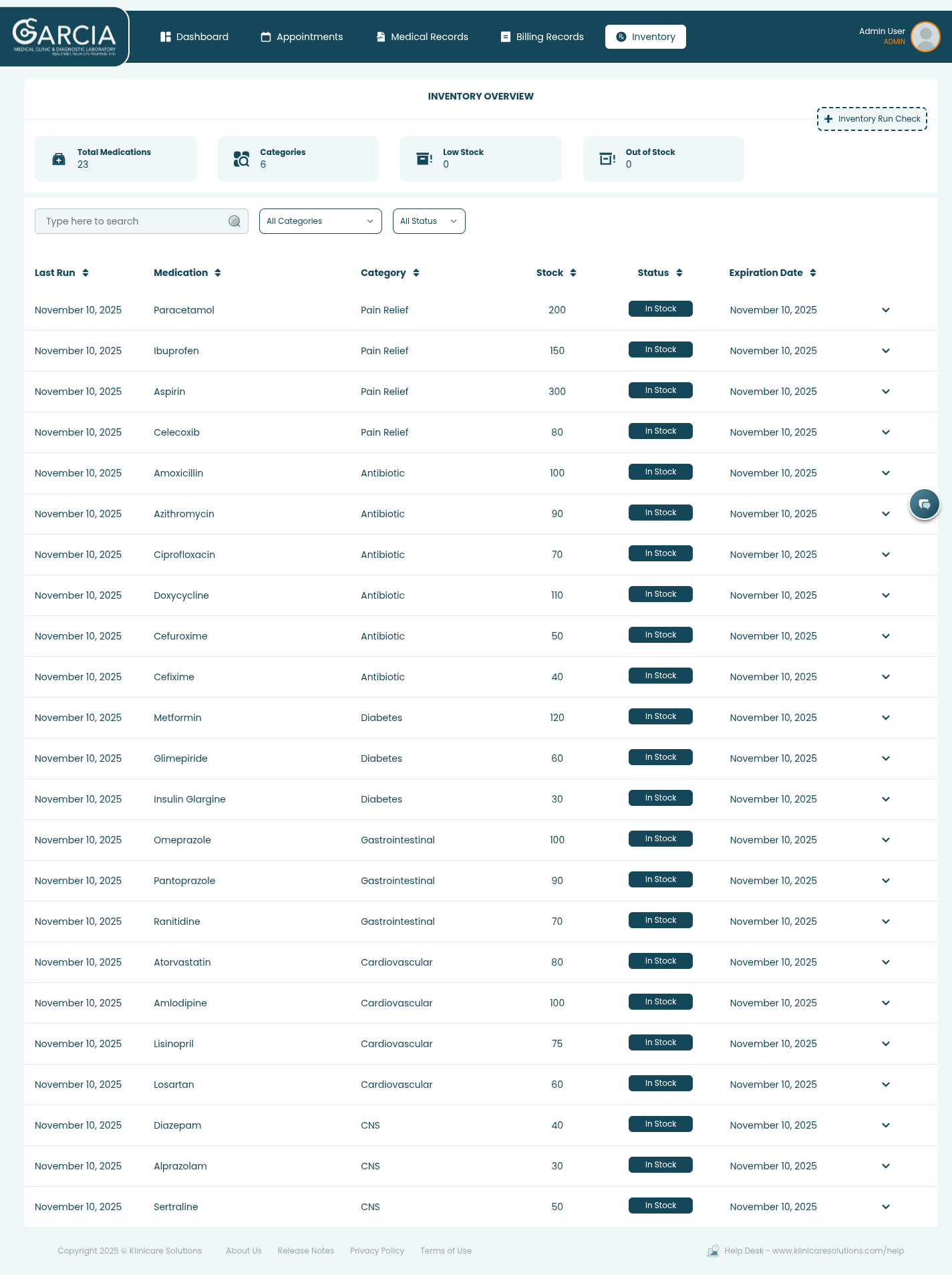This screenshot has width=952, height=1275.
Task: Sort by Expiration Date arrows
Action: coord(813,273)
